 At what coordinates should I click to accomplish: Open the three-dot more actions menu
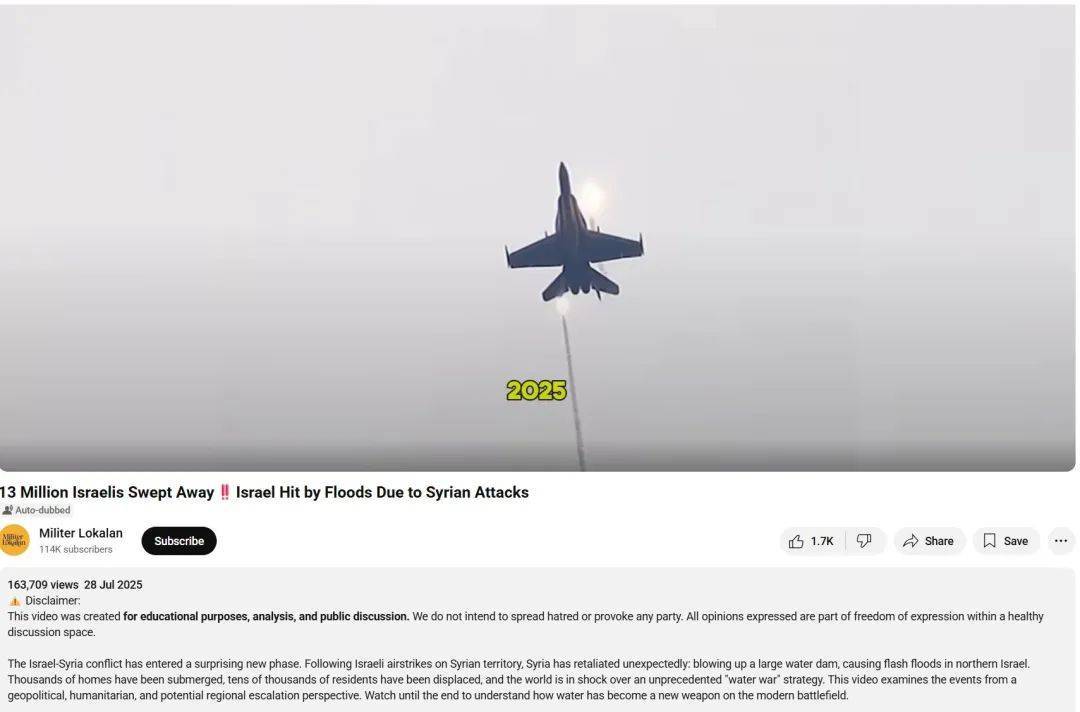pos(1061,541)
